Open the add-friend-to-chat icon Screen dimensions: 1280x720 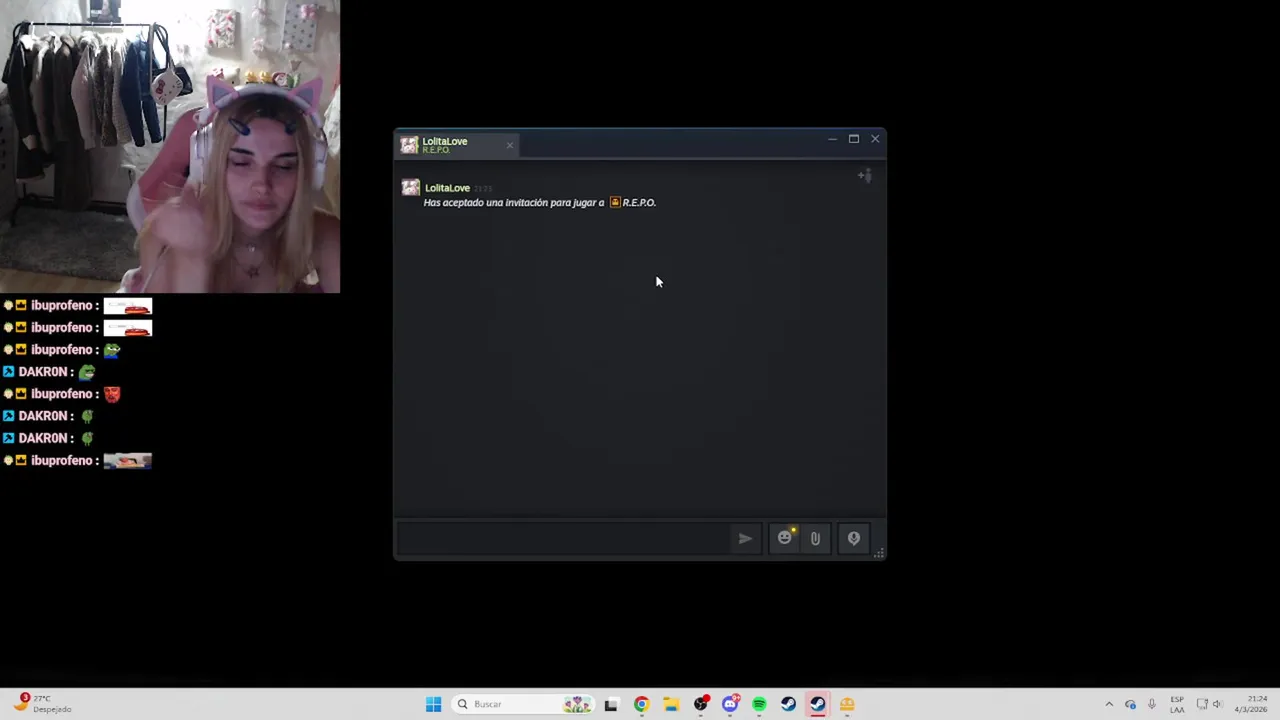(x=865, y=176)
